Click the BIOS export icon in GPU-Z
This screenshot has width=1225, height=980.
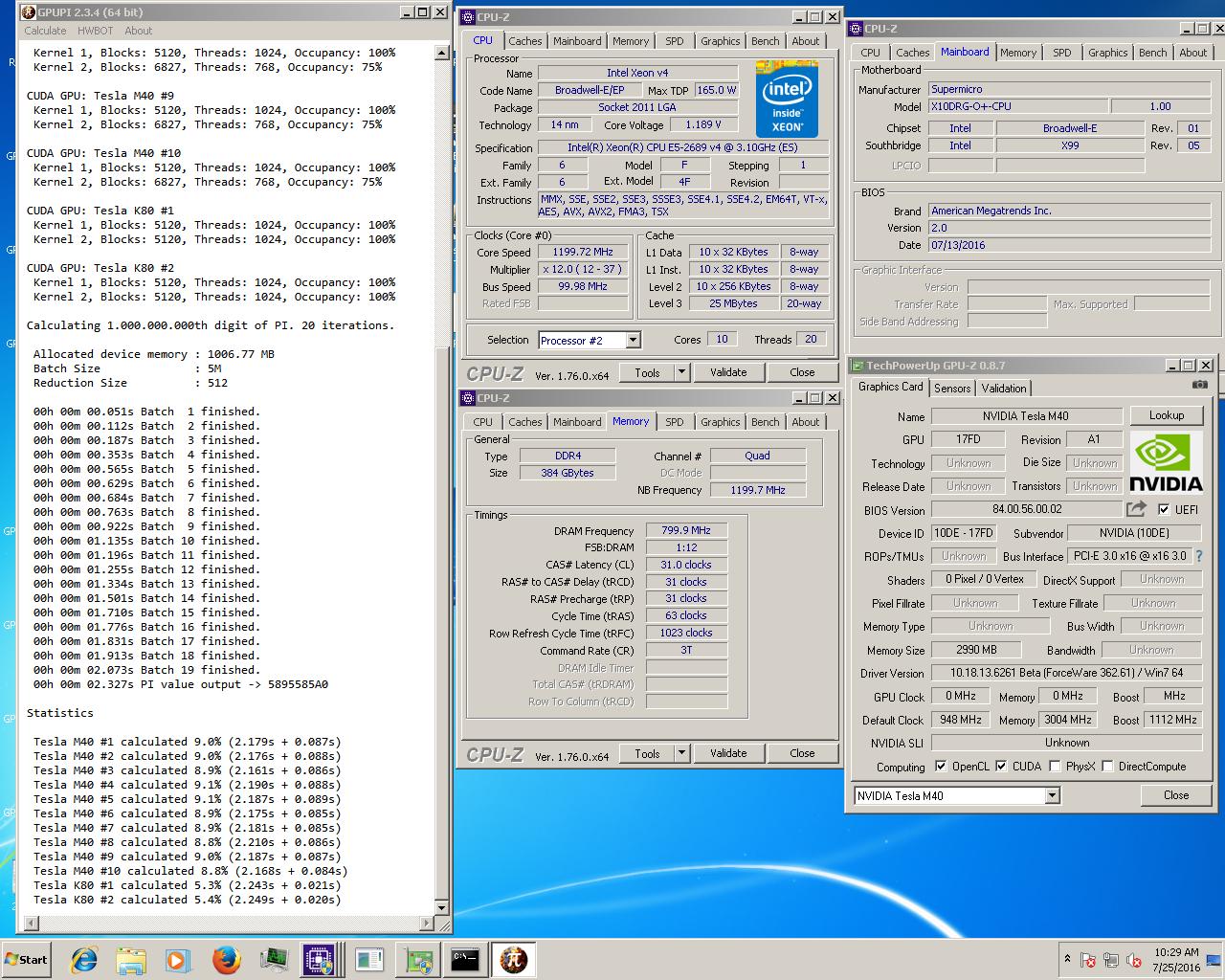point(1136,509)
